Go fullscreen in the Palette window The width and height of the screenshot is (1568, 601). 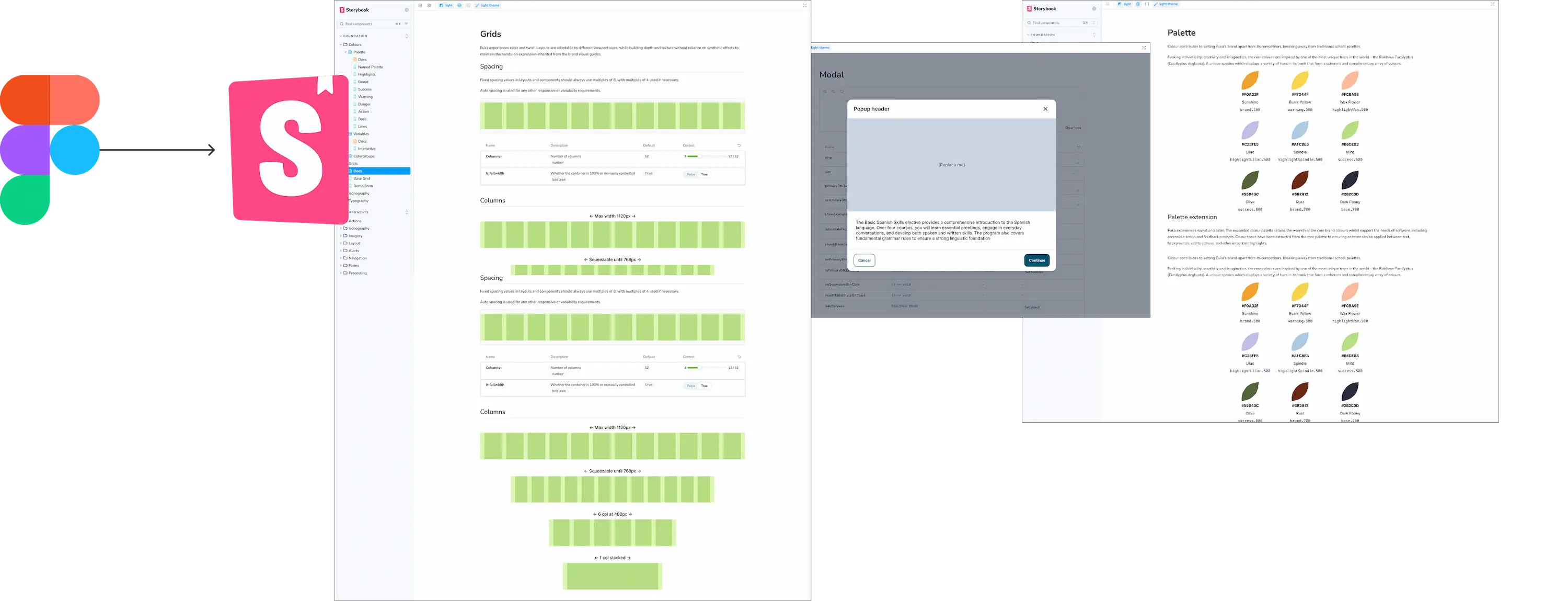tap(1493, 4)
